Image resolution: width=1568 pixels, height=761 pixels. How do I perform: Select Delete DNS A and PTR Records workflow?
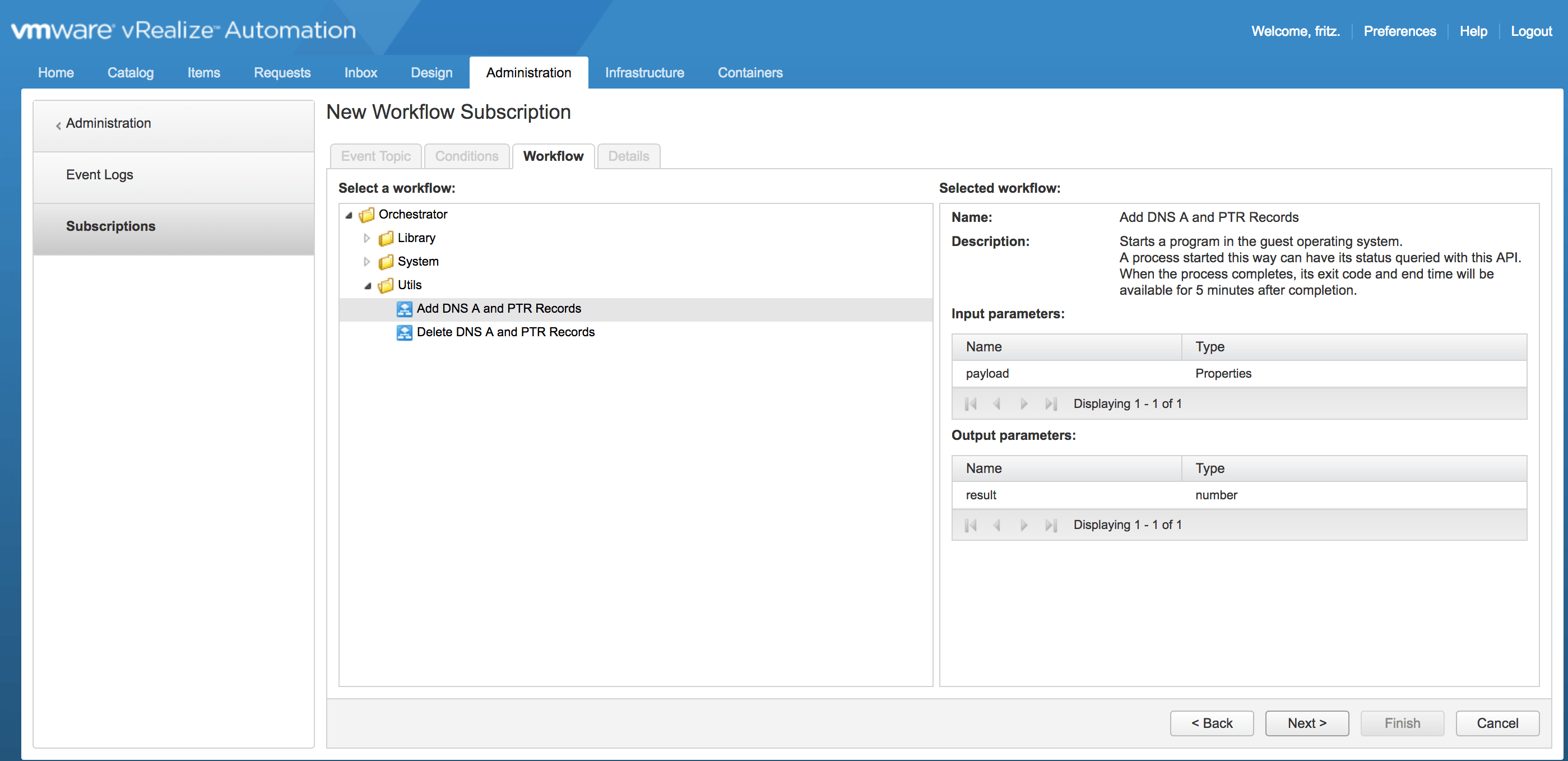click(x=635, y=332)
